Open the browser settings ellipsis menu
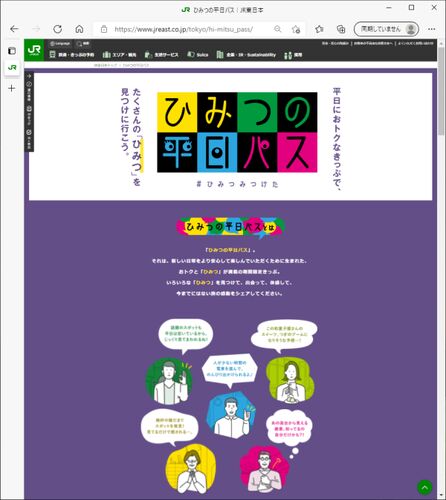446x500 pixels. tap(432, 29)
